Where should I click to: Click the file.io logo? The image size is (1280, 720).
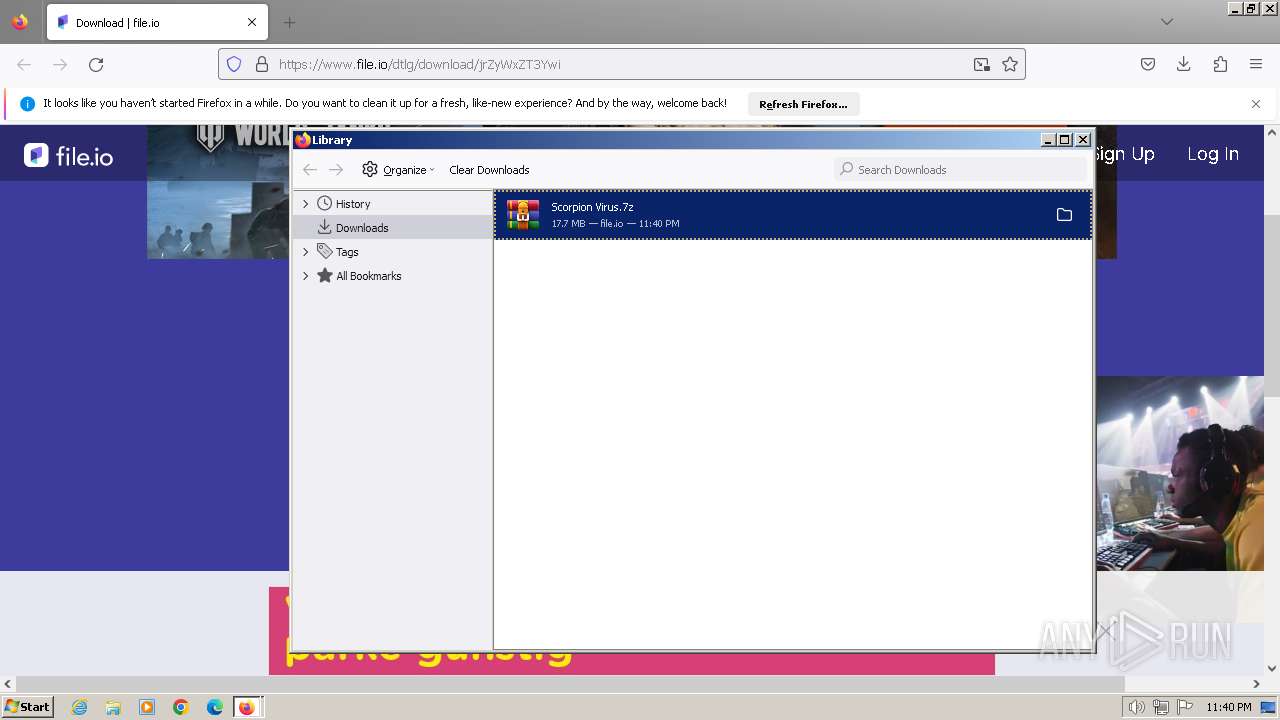coord(68,155)
